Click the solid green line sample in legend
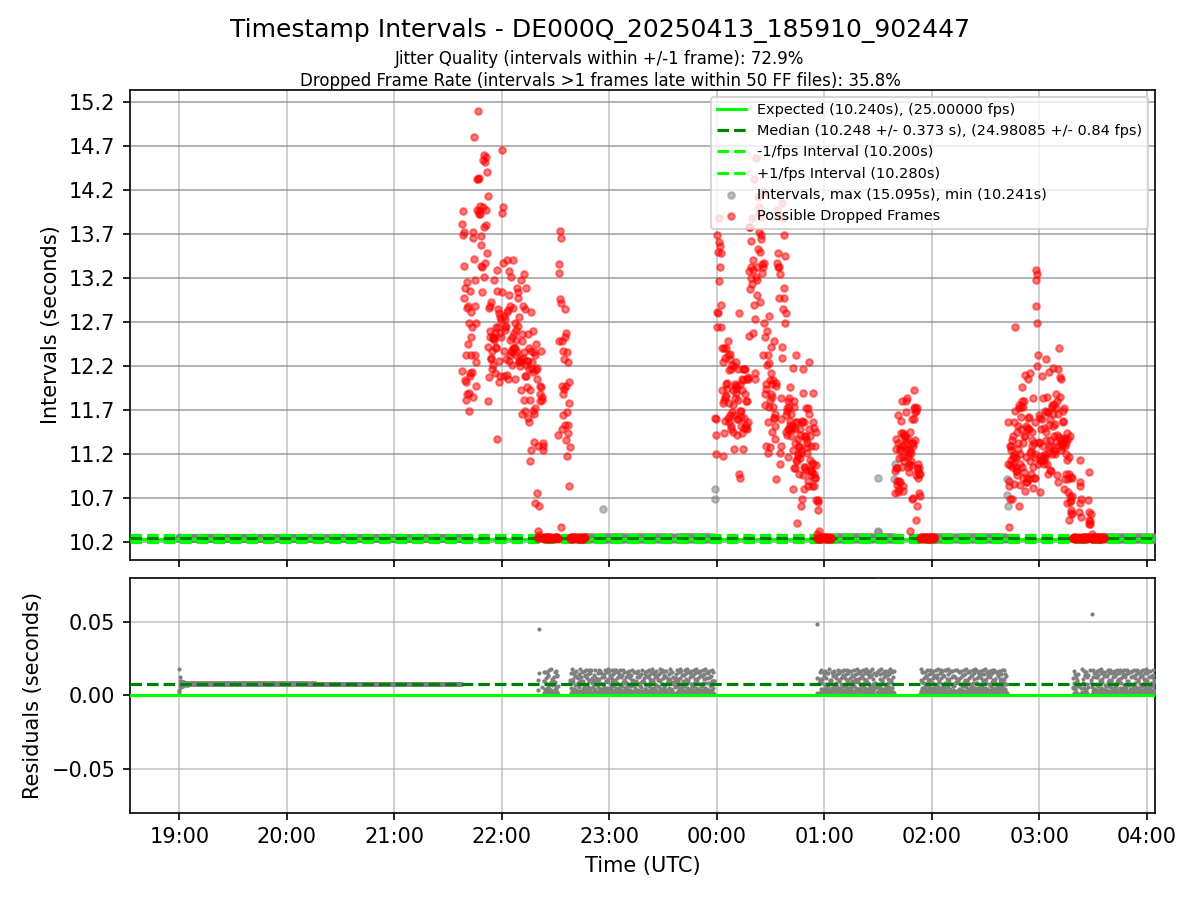This screenshot has width=1200, height=900. pos(732,109)
